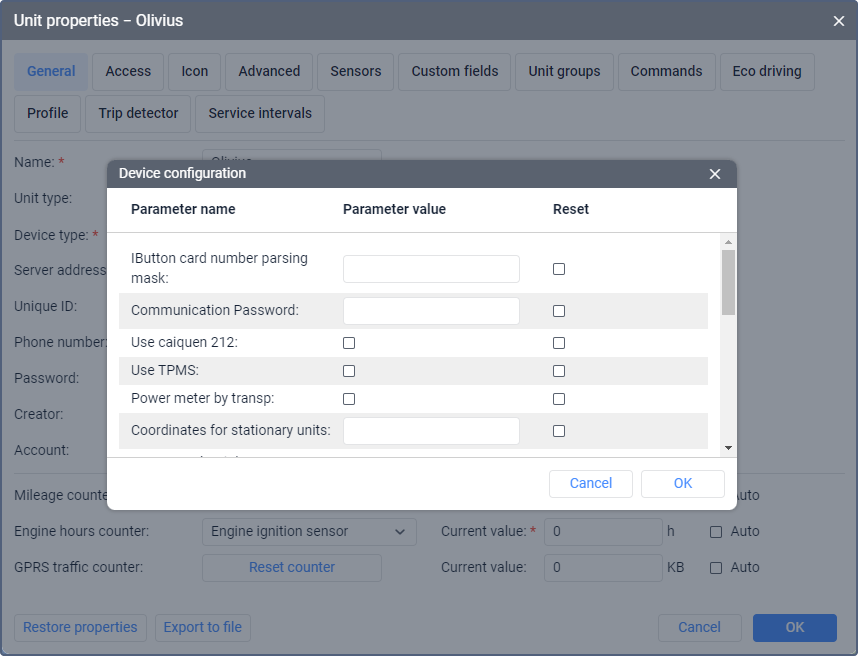Viewport: 858px width, 656px height.
Task: Open the Eco driving tab
Action: point(766,72)
